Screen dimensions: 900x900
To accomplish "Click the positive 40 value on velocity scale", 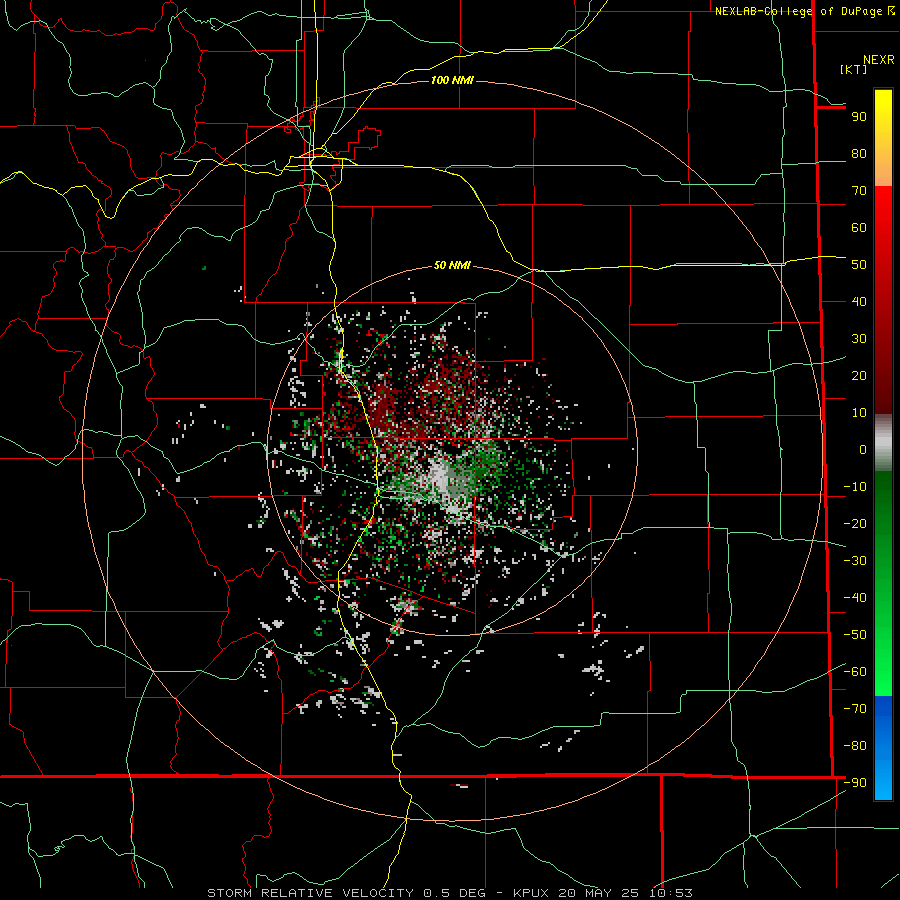I will (859, 302).
